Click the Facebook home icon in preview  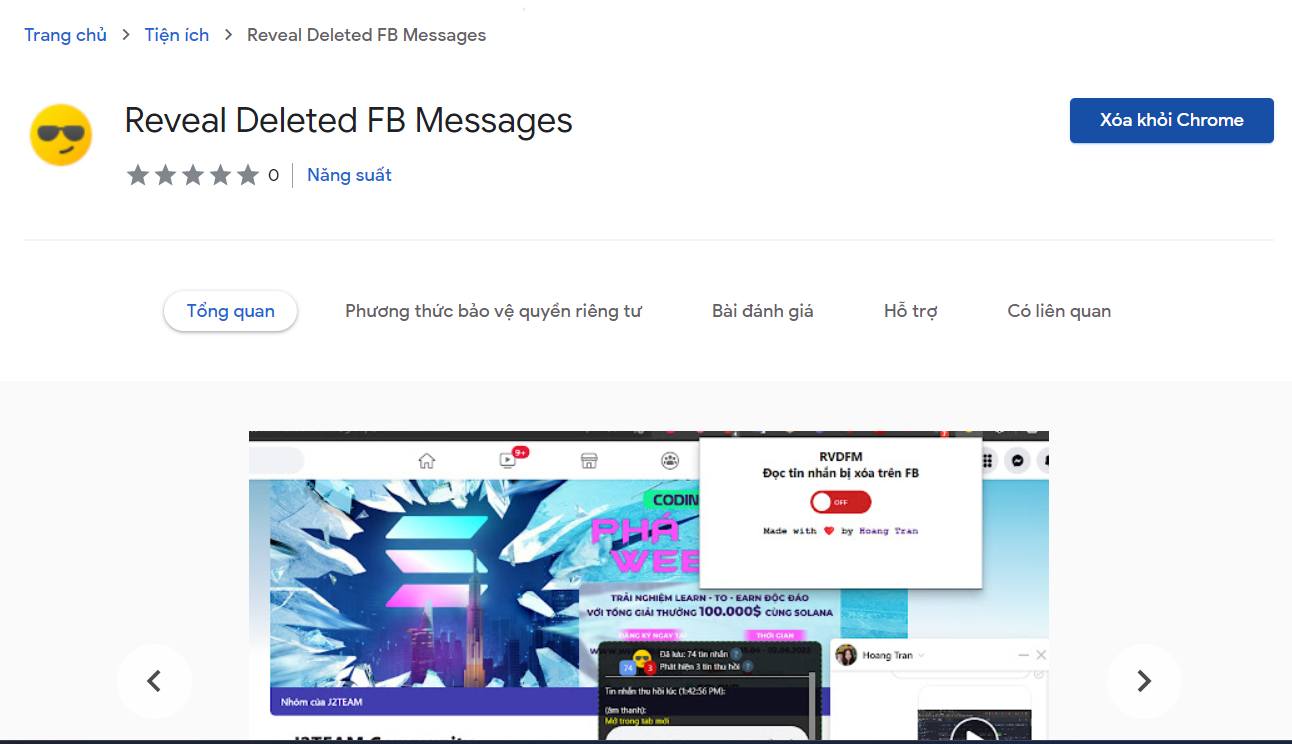coord(427,461)
